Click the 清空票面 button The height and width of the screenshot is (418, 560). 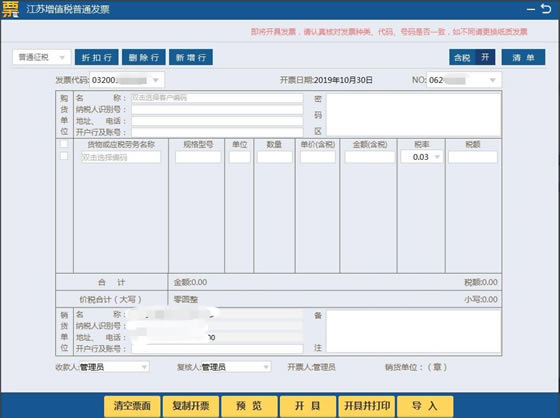coord(132,406)
